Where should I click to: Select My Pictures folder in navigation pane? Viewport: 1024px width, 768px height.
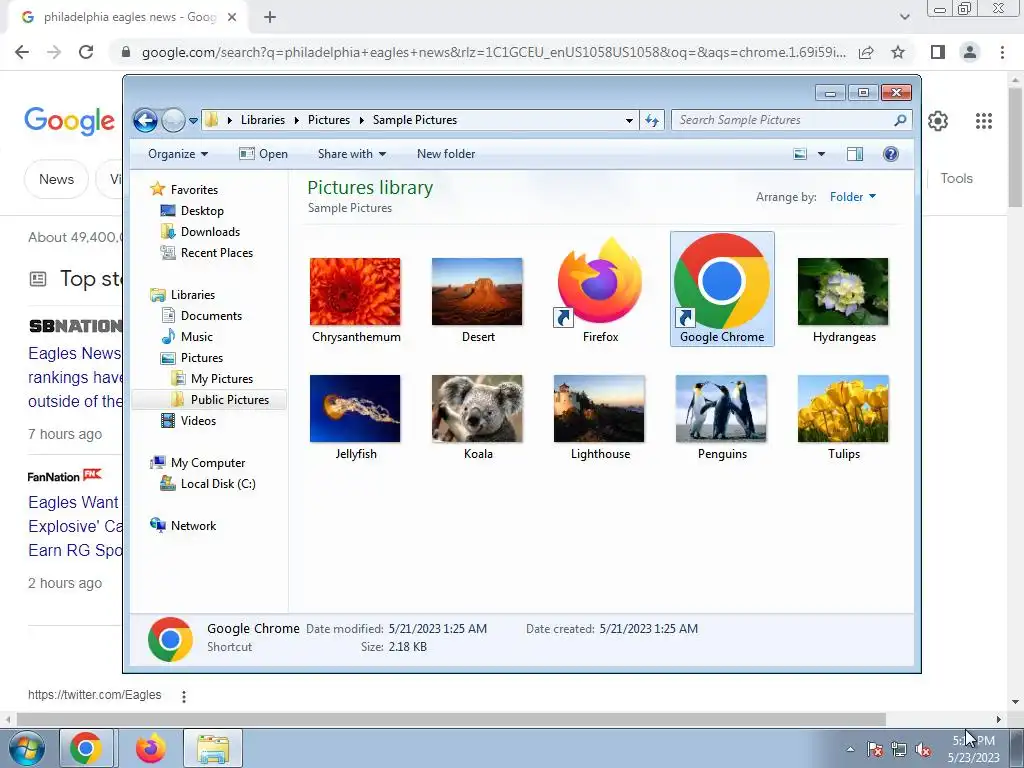tap(221, 379)
